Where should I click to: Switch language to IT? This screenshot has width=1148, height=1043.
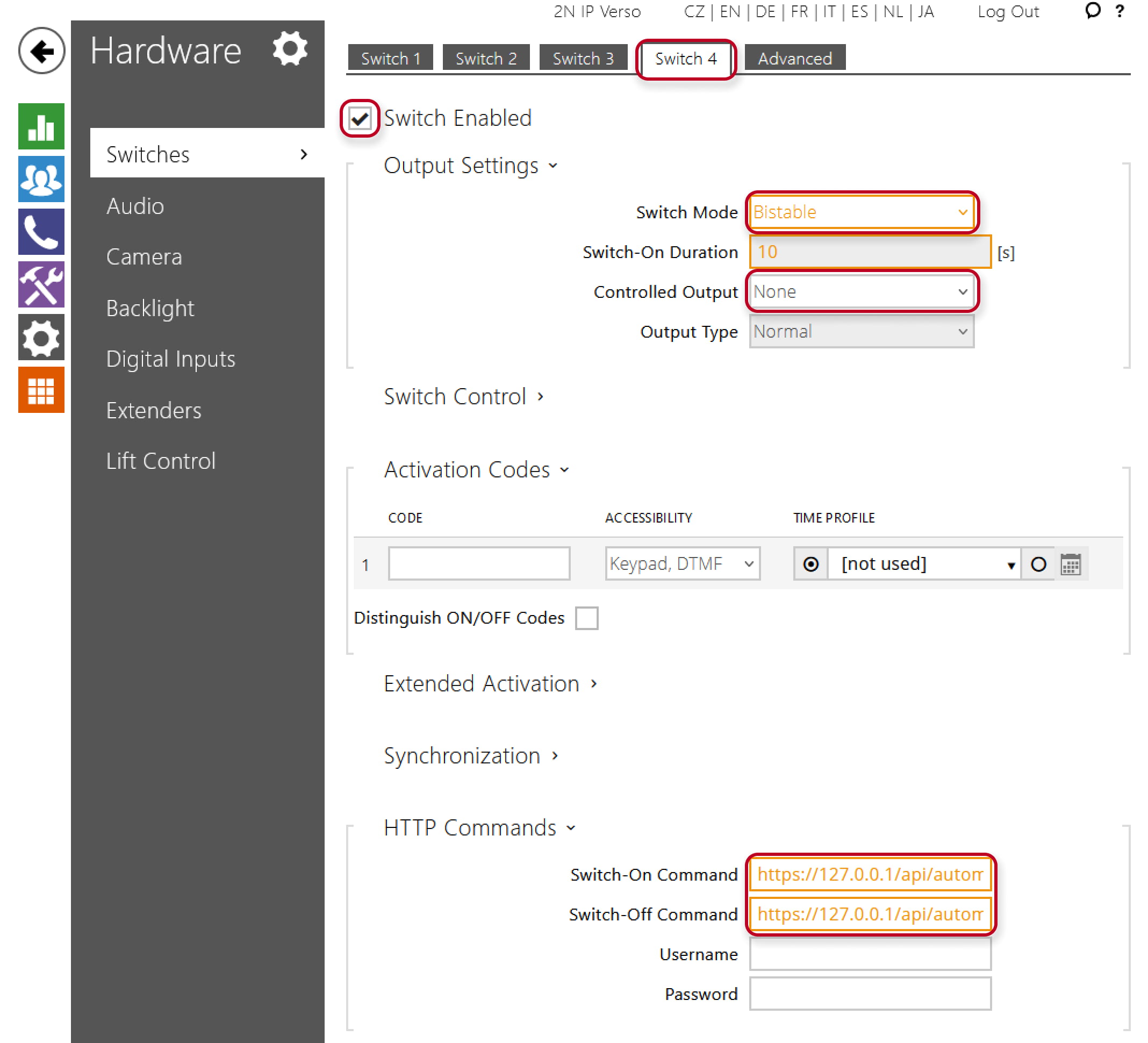[x=830, y=11]
